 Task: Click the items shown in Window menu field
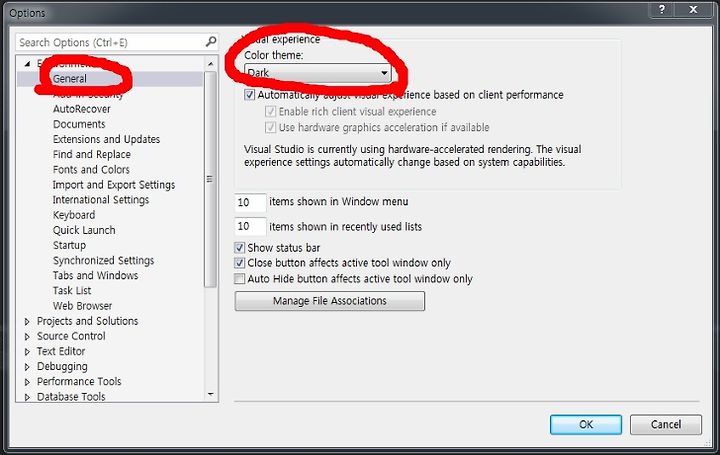tap(250, 202)
